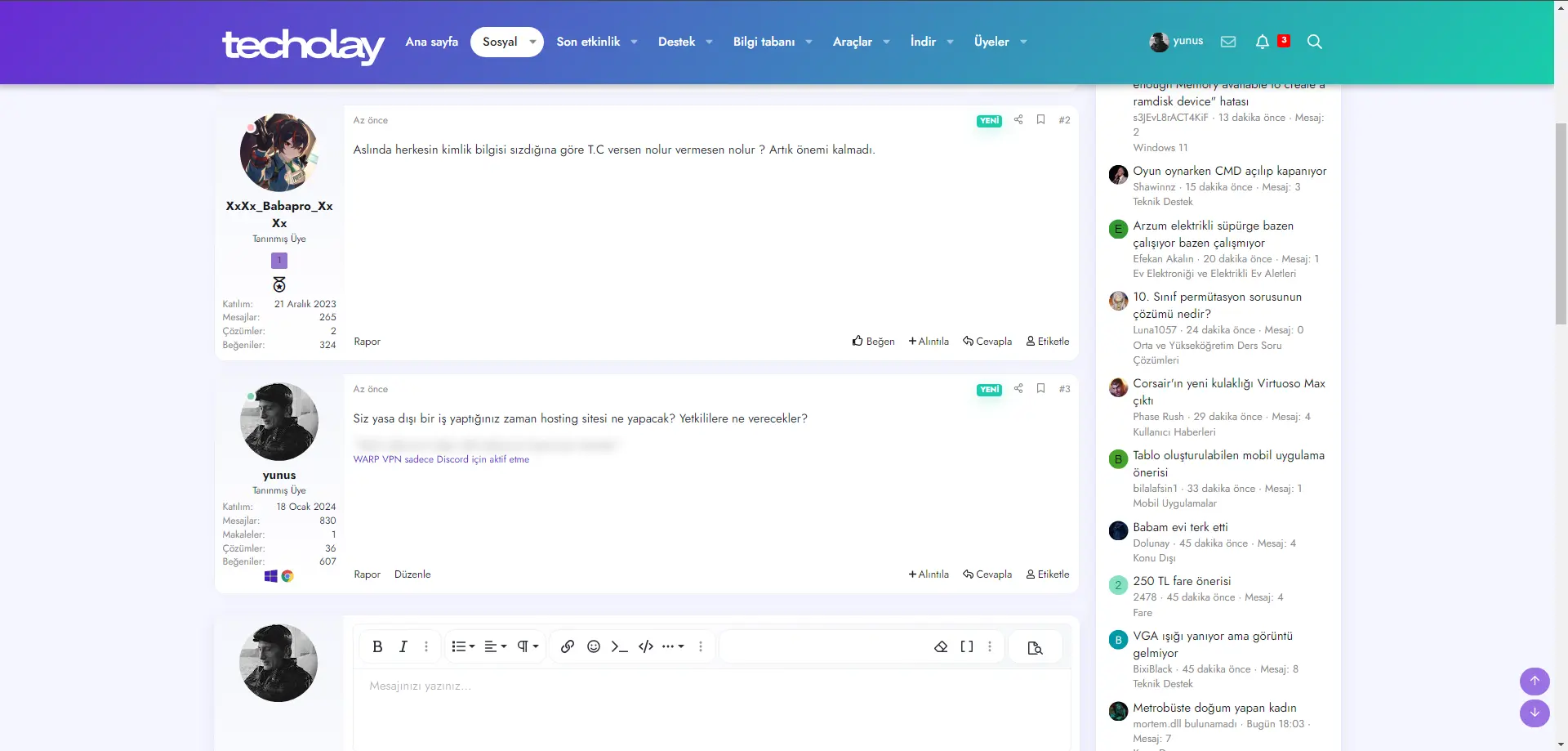This screenshot has height=751, width=1568.
Task: Click the medal icon under XxXx_Babapro_XxXx
Action: pyautogui.click(x=279, y=284)
